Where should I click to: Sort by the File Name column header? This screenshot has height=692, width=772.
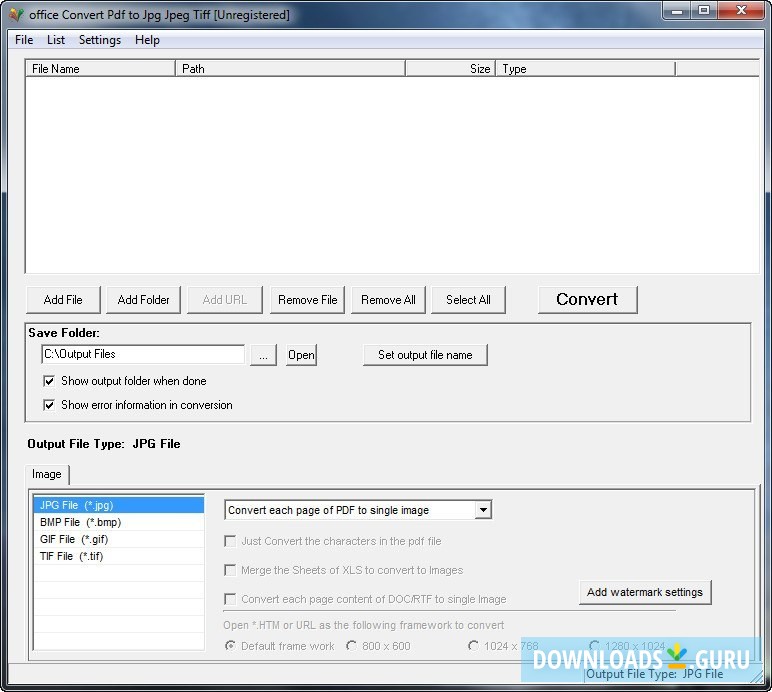coord(100,69)
